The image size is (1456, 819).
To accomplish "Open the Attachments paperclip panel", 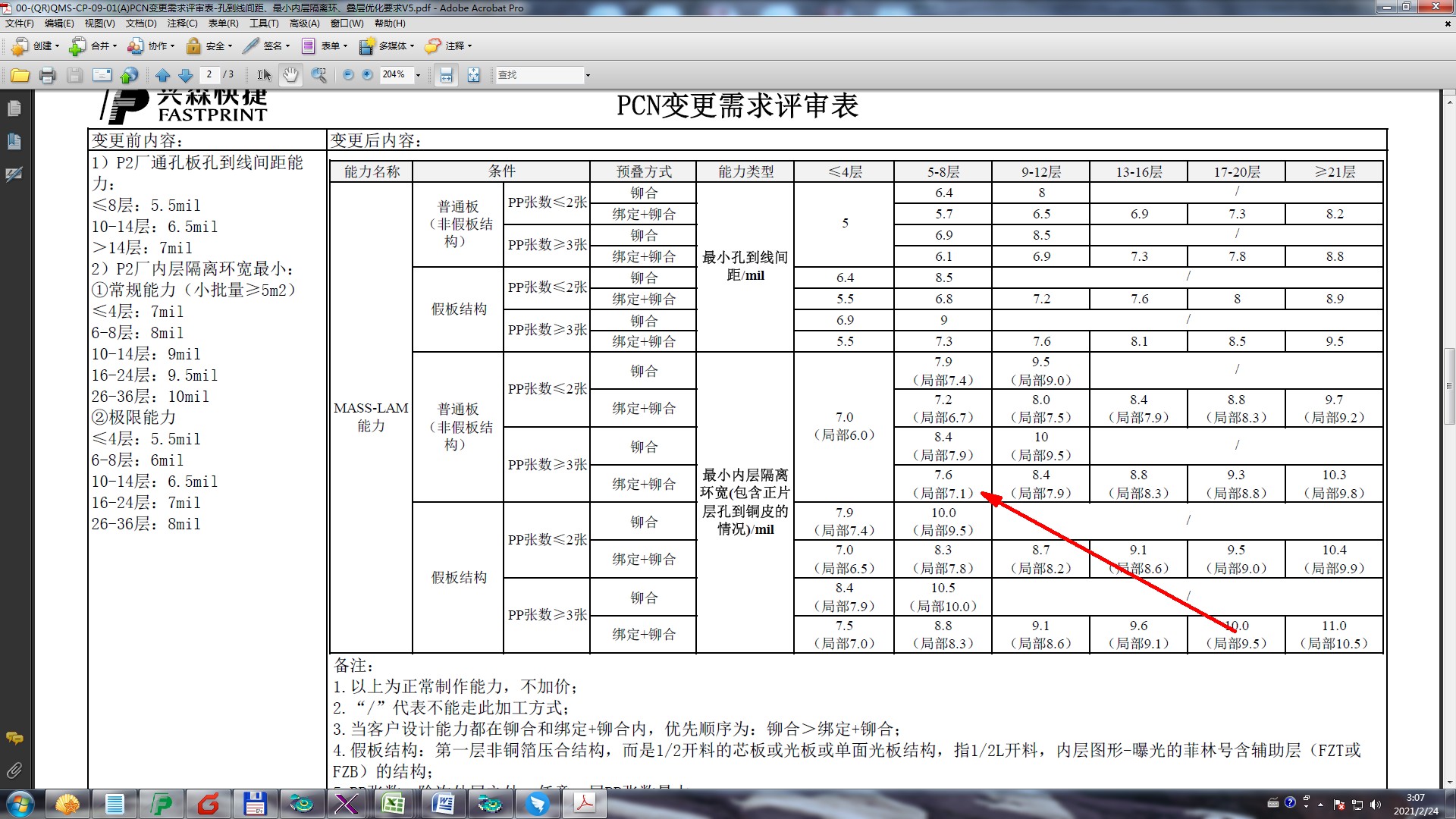I will tap(14, 770).
